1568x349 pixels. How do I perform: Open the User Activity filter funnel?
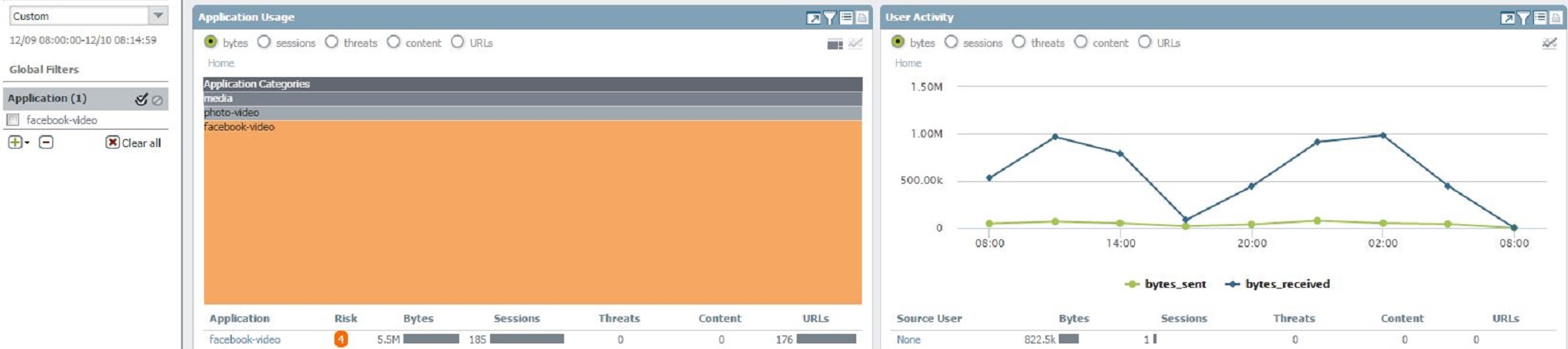(1524, 17)
